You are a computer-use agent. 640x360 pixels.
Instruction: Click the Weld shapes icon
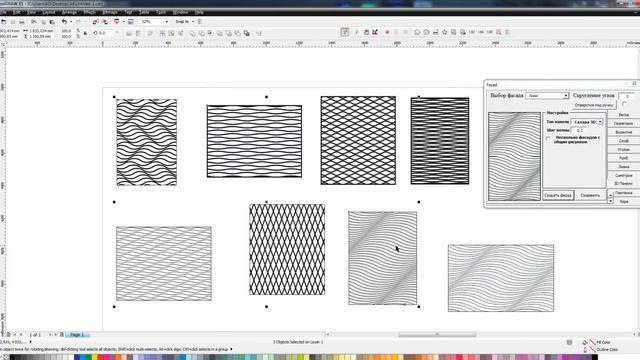[x=193, y=33]
